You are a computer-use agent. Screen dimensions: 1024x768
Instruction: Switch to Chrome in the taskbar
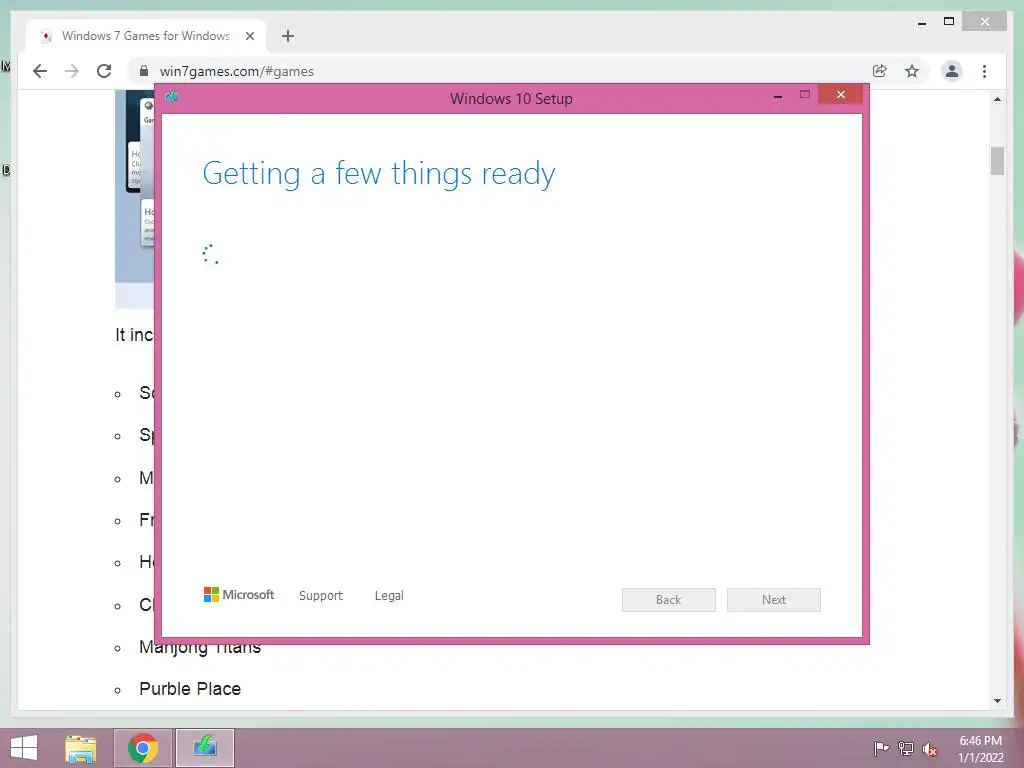tap(143, 748)
